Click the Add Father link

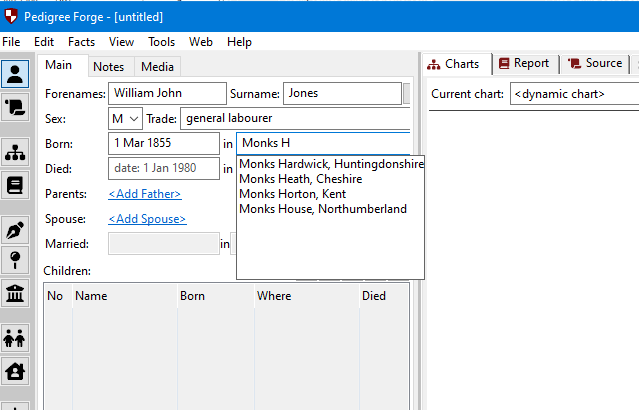point(144,194)
